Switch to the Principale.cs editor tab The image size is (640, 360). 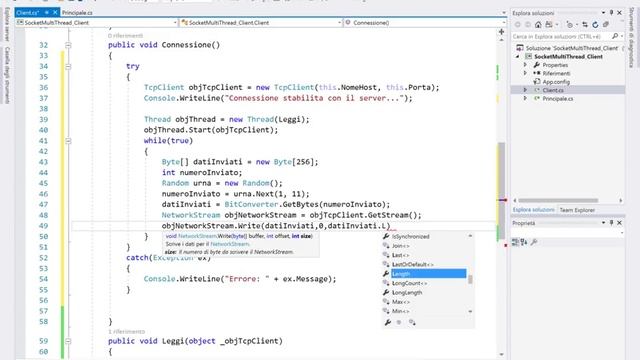(x=77, y=13)
